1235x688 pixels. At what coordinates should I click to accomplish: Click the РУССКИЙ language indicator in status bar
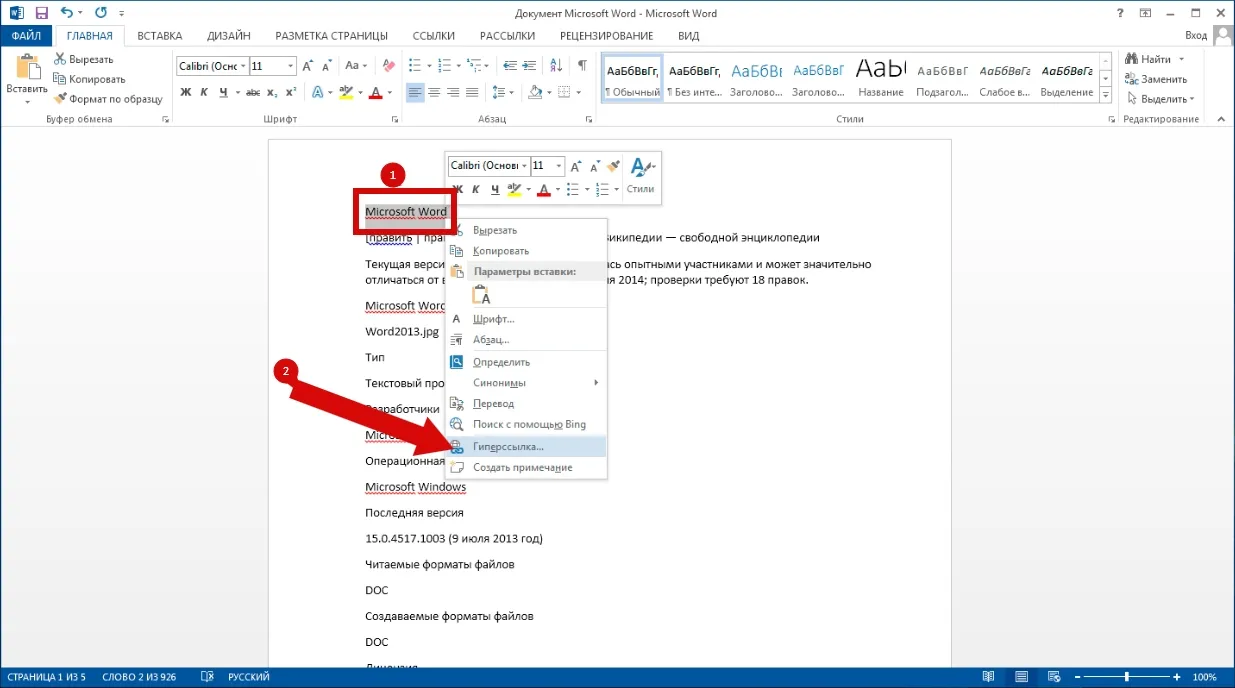tap(249, 677)
